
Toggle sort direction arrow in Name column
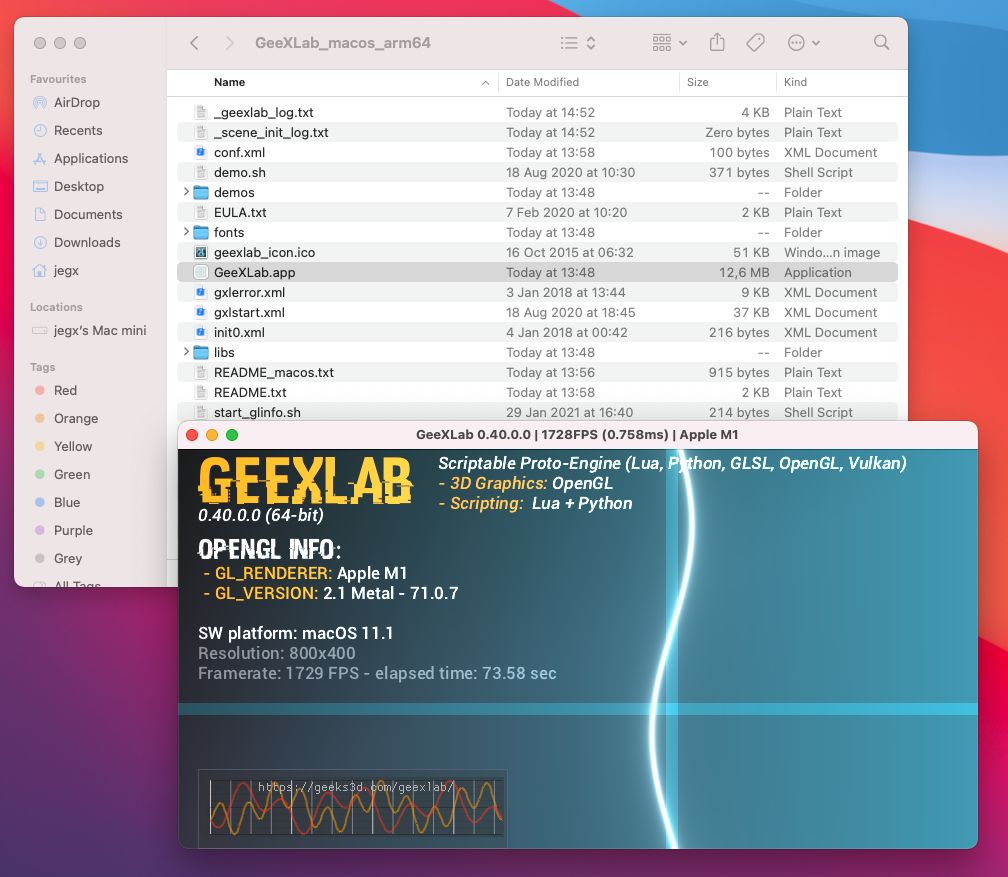[485, 83]
